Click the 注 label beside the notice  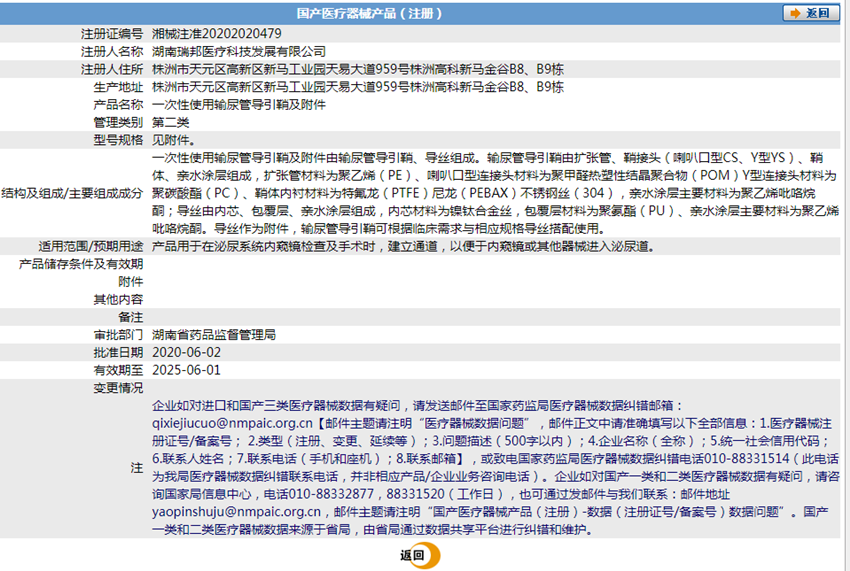pyautogui.click(x=137, y=467)
